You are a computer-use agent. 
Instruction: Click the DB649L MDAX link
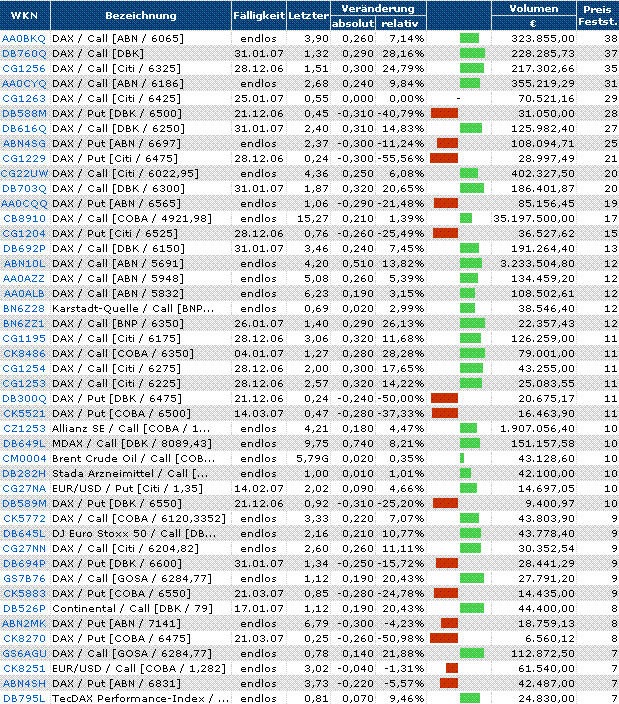(x=24, y=444)
